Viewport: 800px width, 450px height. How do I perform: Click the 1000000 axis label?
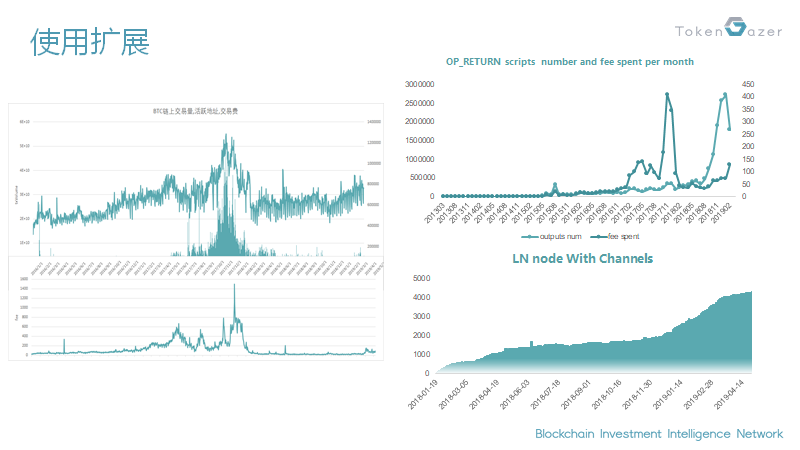(419, 159)
